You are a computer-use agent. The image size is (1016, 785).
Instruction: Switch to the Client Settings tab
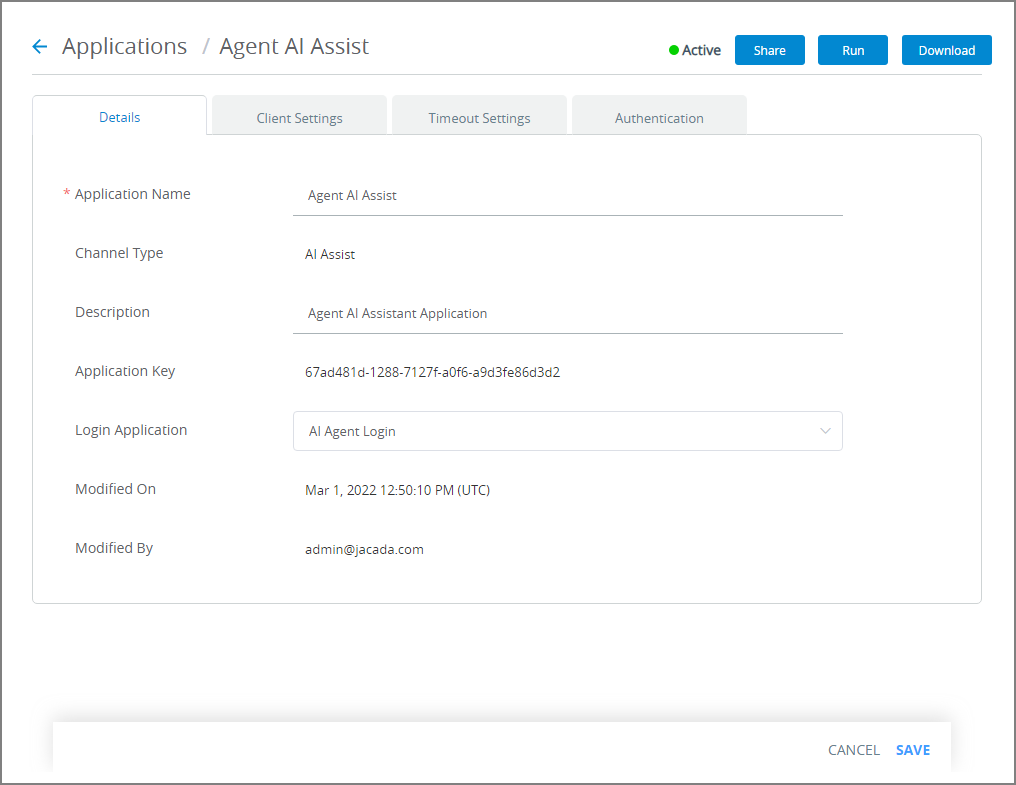[298, 118]
